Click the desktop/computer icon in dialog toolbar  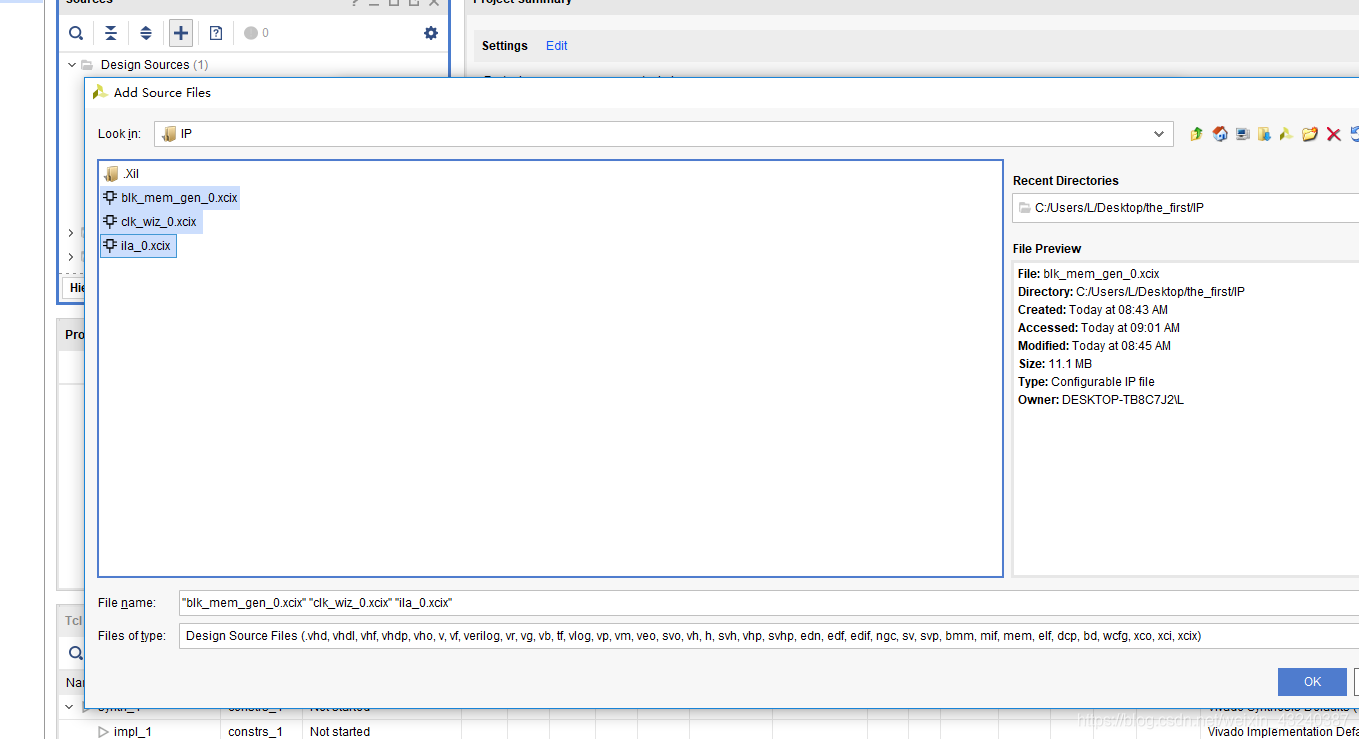pos(1242,134)
